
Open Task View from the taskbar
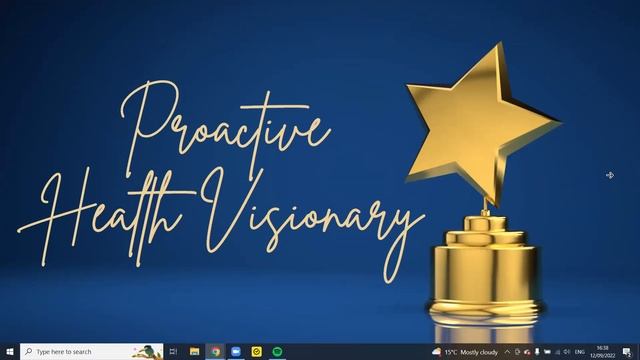tap(173, 351)
